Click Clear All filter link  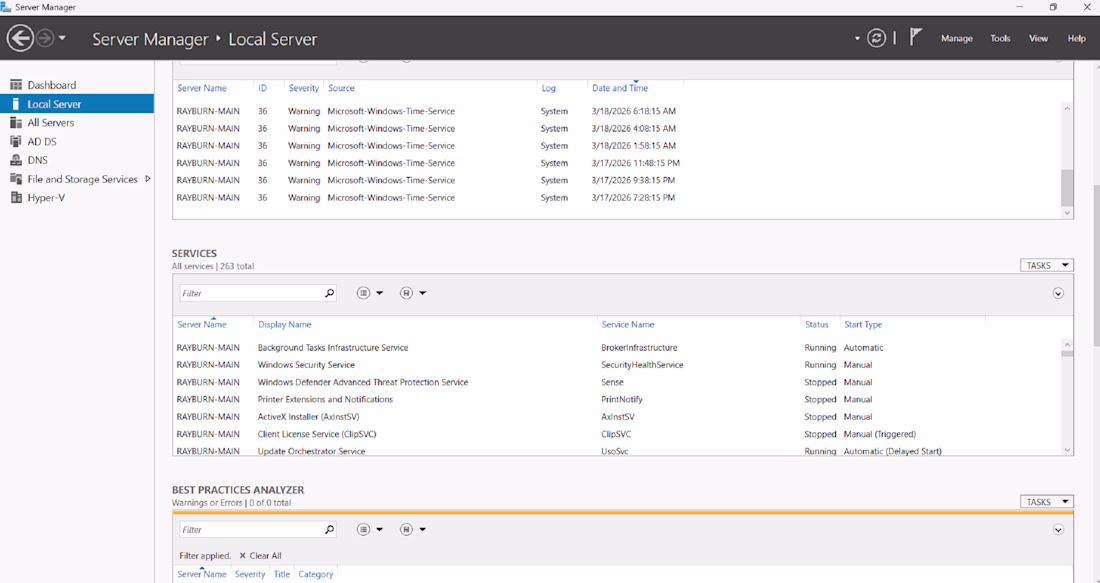(x=260, y=556)
